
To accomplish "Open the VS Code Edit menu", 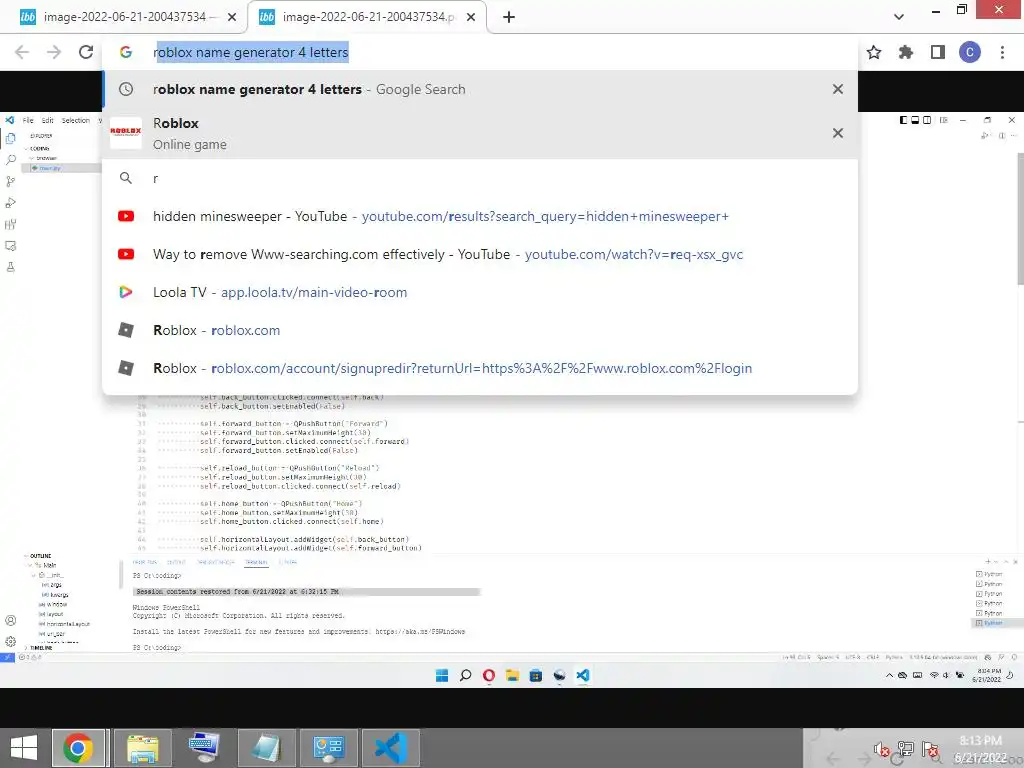I will click(x=48, y=120).
